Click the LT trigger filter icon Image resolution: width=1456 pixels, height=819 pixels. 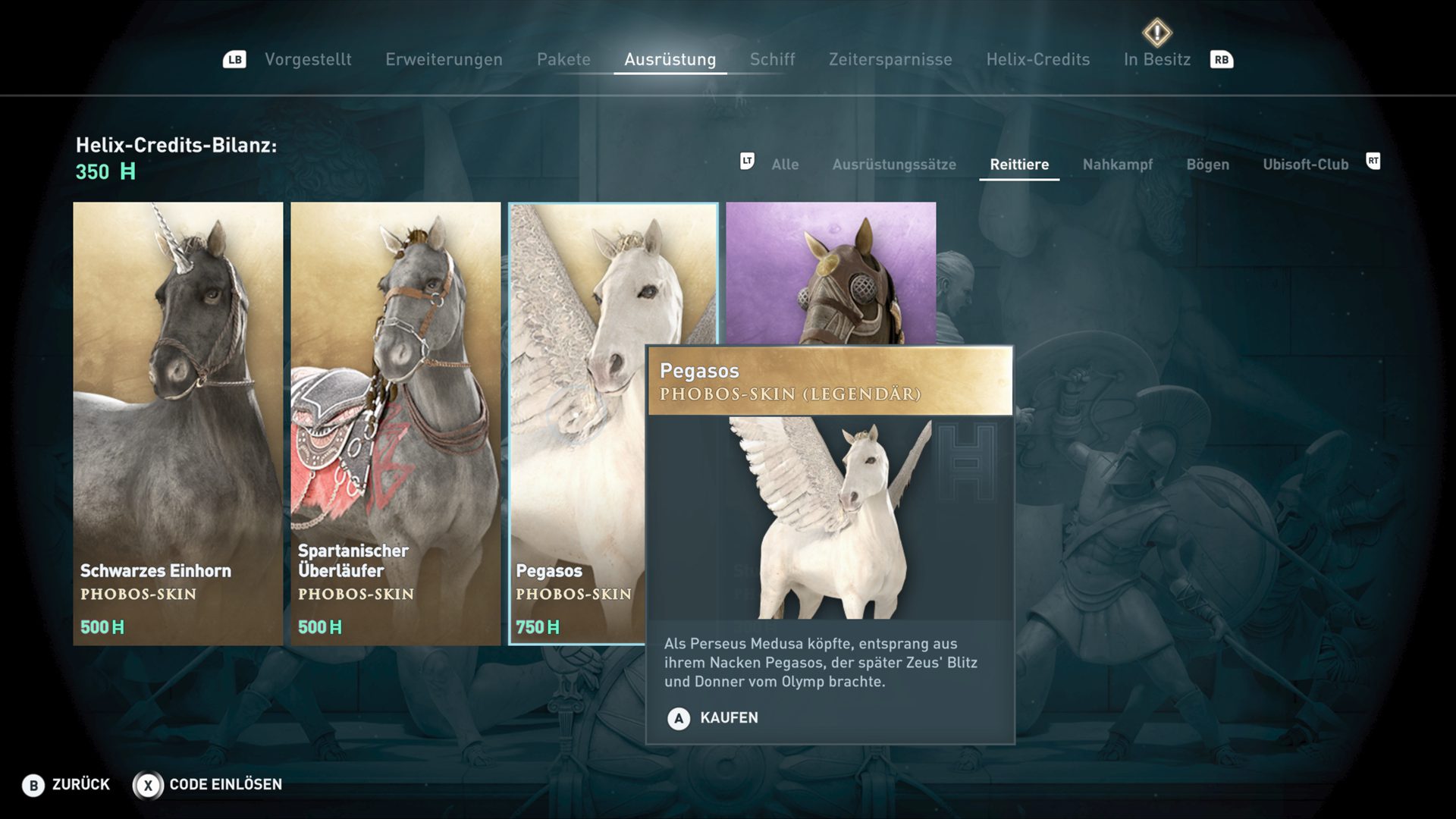coord(747,161)
